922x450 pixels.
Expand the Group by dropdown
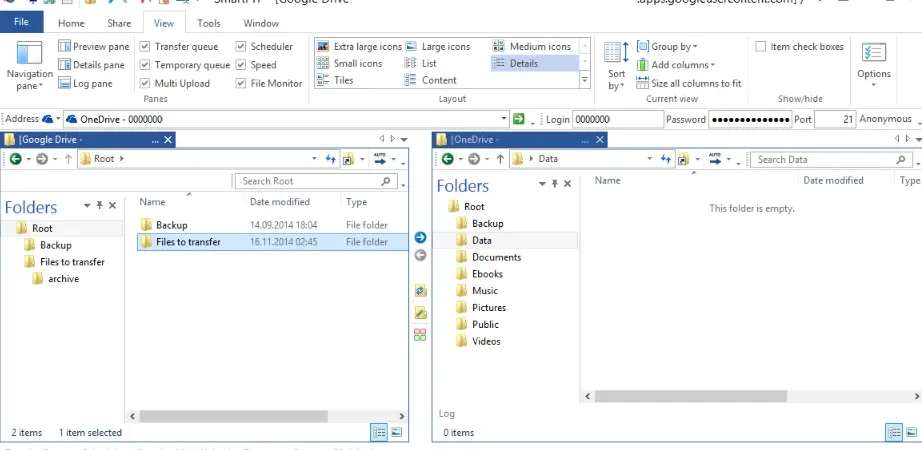(667, 46)
